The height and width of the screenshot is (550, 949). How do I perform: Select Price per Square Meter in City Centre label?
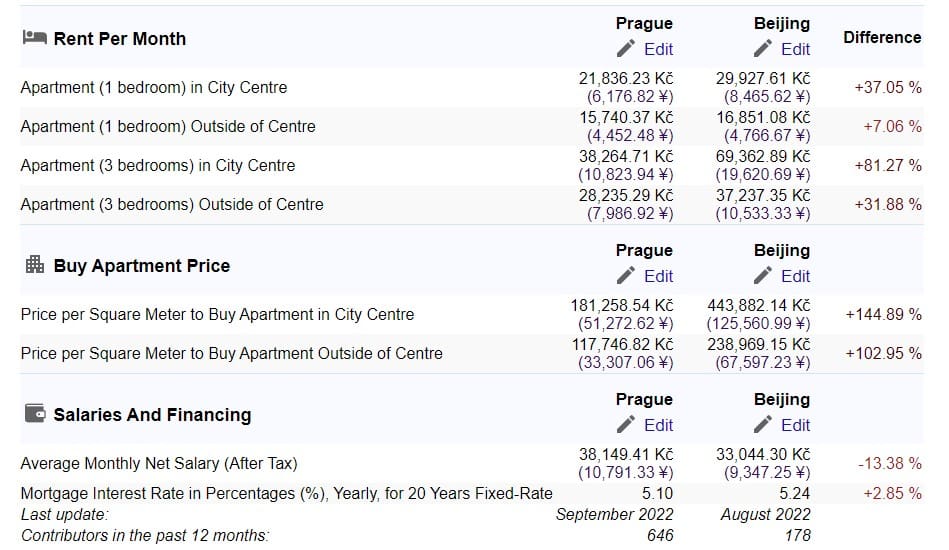point(217,314)
